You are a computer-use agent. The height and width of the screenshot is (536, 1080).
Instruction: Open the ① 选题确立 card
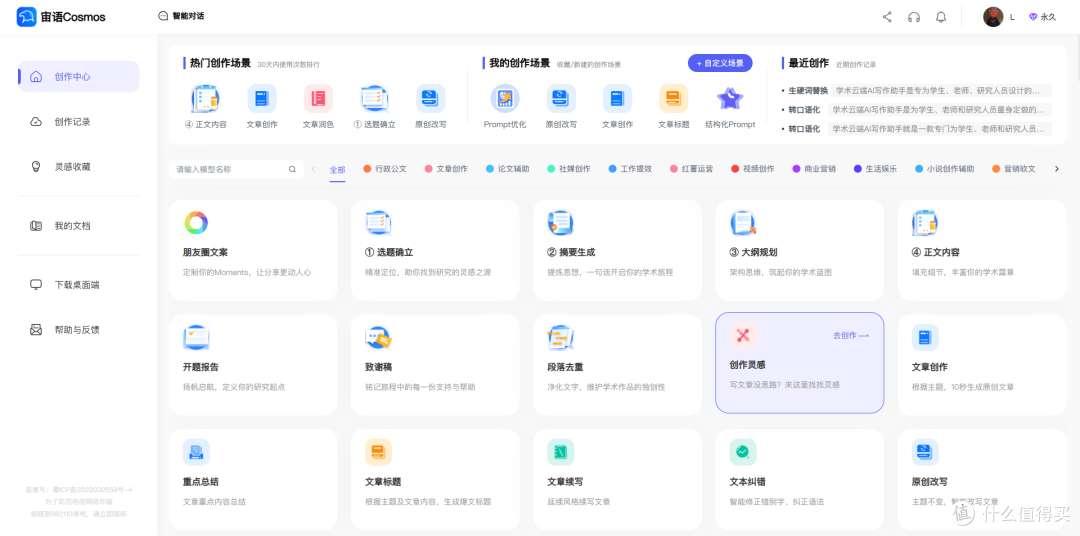(435, 250)
